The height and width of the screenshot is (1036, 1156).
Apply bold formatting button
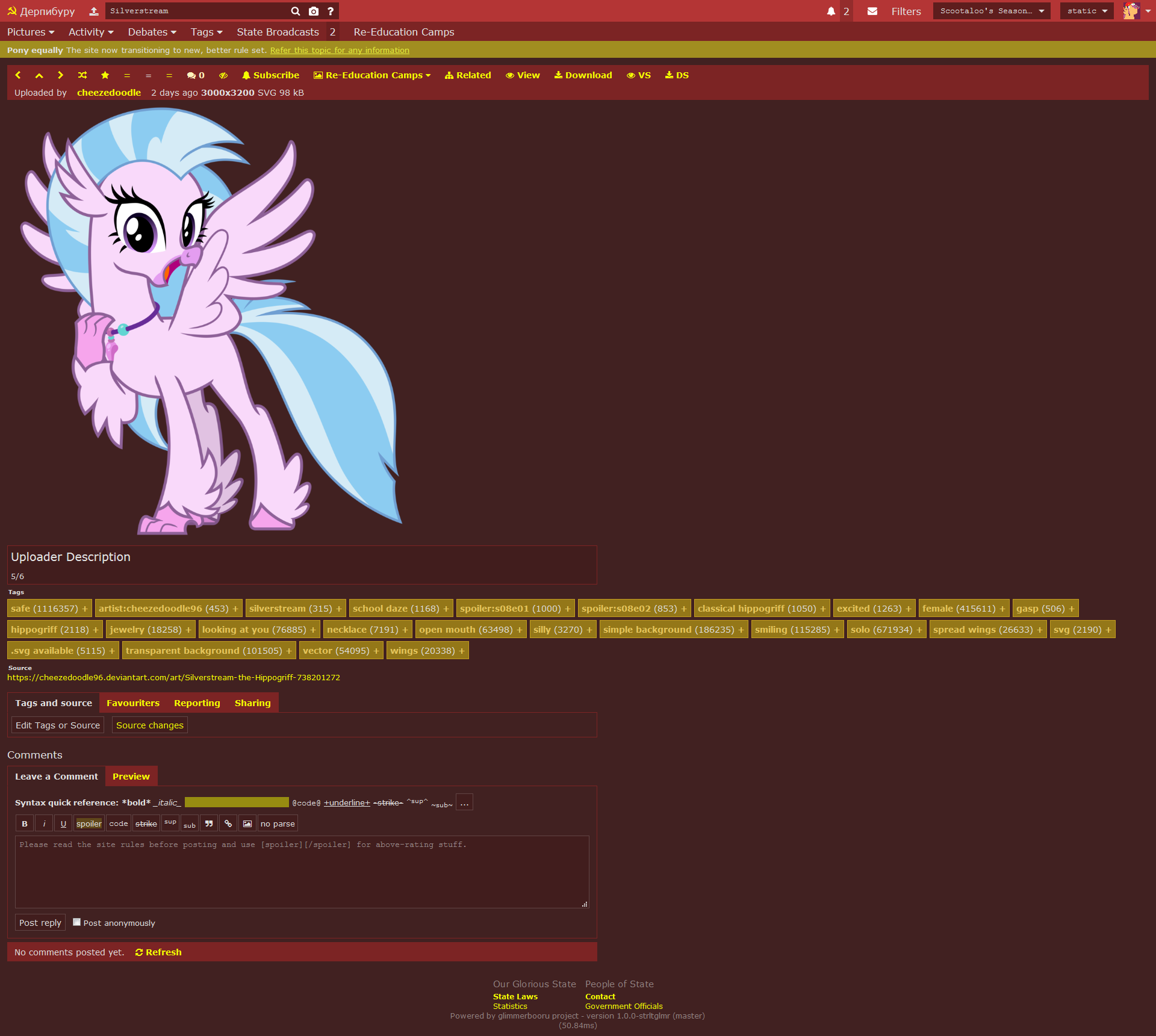click(25, 824)
